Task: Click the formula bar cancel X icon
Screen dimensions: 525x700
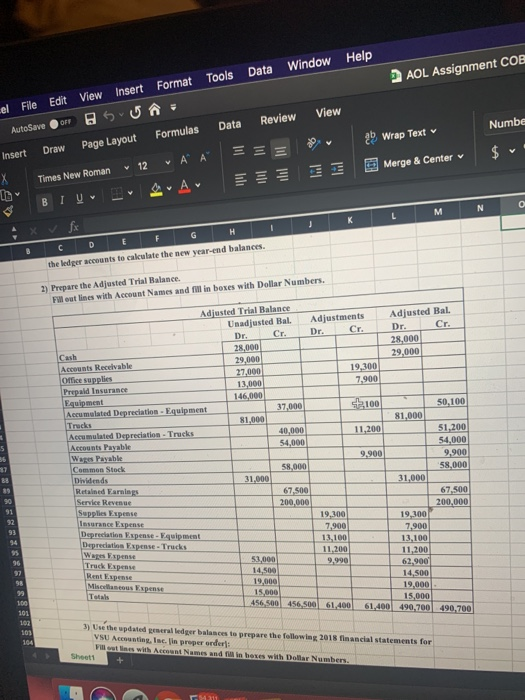Action: 33,232
